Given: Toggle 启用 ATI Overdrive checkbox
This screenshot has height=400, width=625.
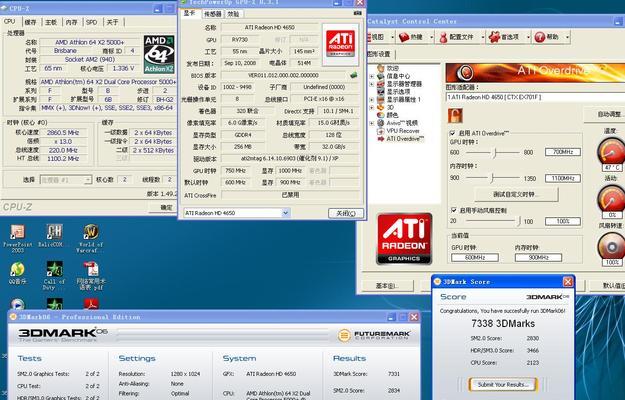Looking at the screenshot, I should (452, 133).
